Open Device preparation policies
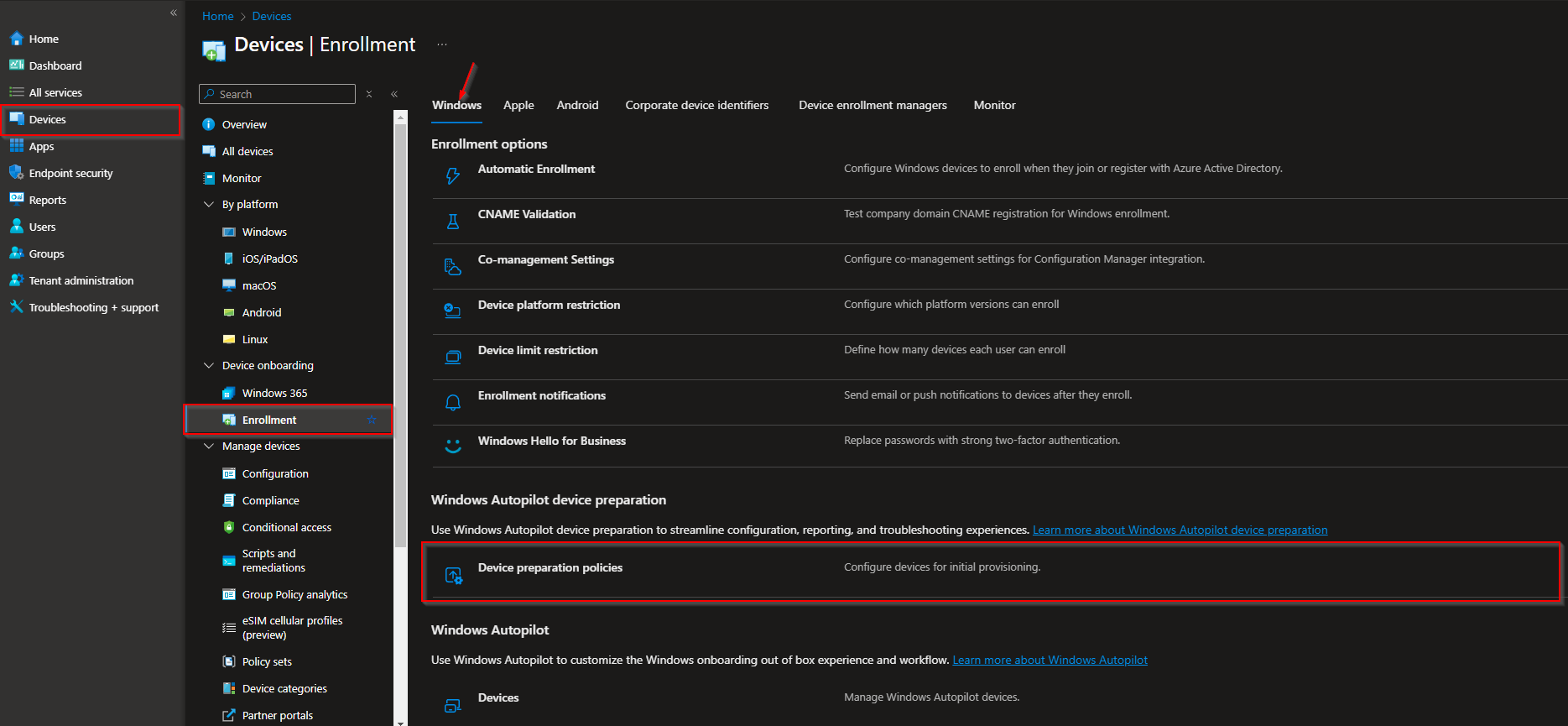 pos(550,567)
